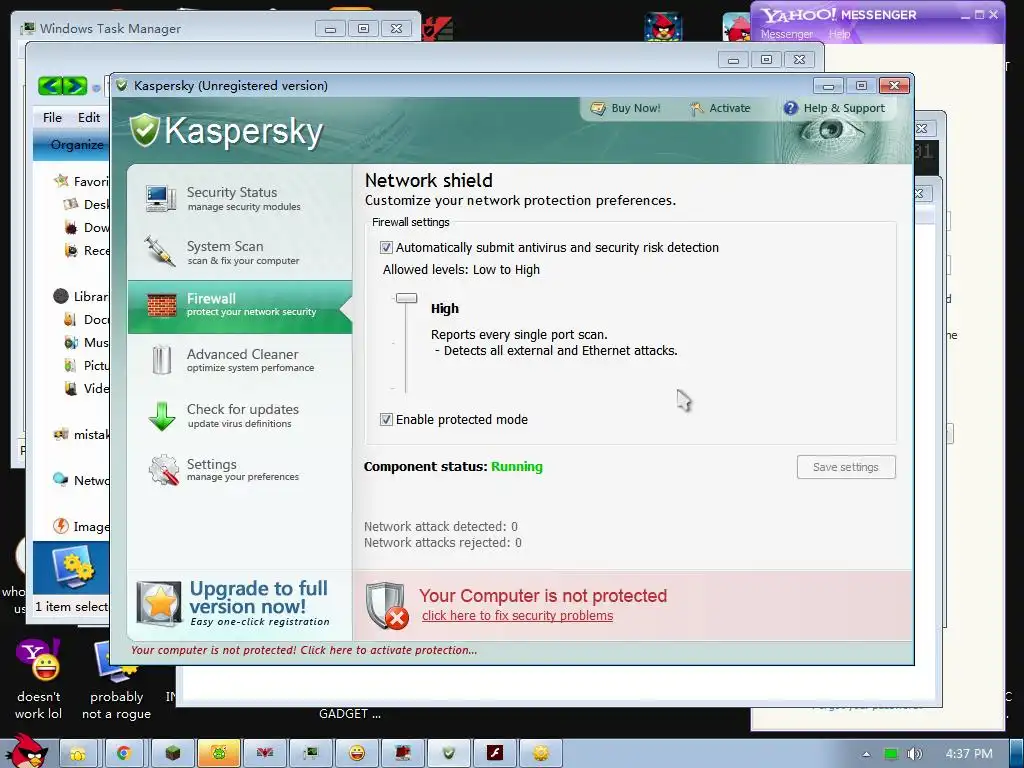Viewport: 1024px width, 768px height.
Task: Click the Kaspersky shield logo in header
Action: [144, 131]
